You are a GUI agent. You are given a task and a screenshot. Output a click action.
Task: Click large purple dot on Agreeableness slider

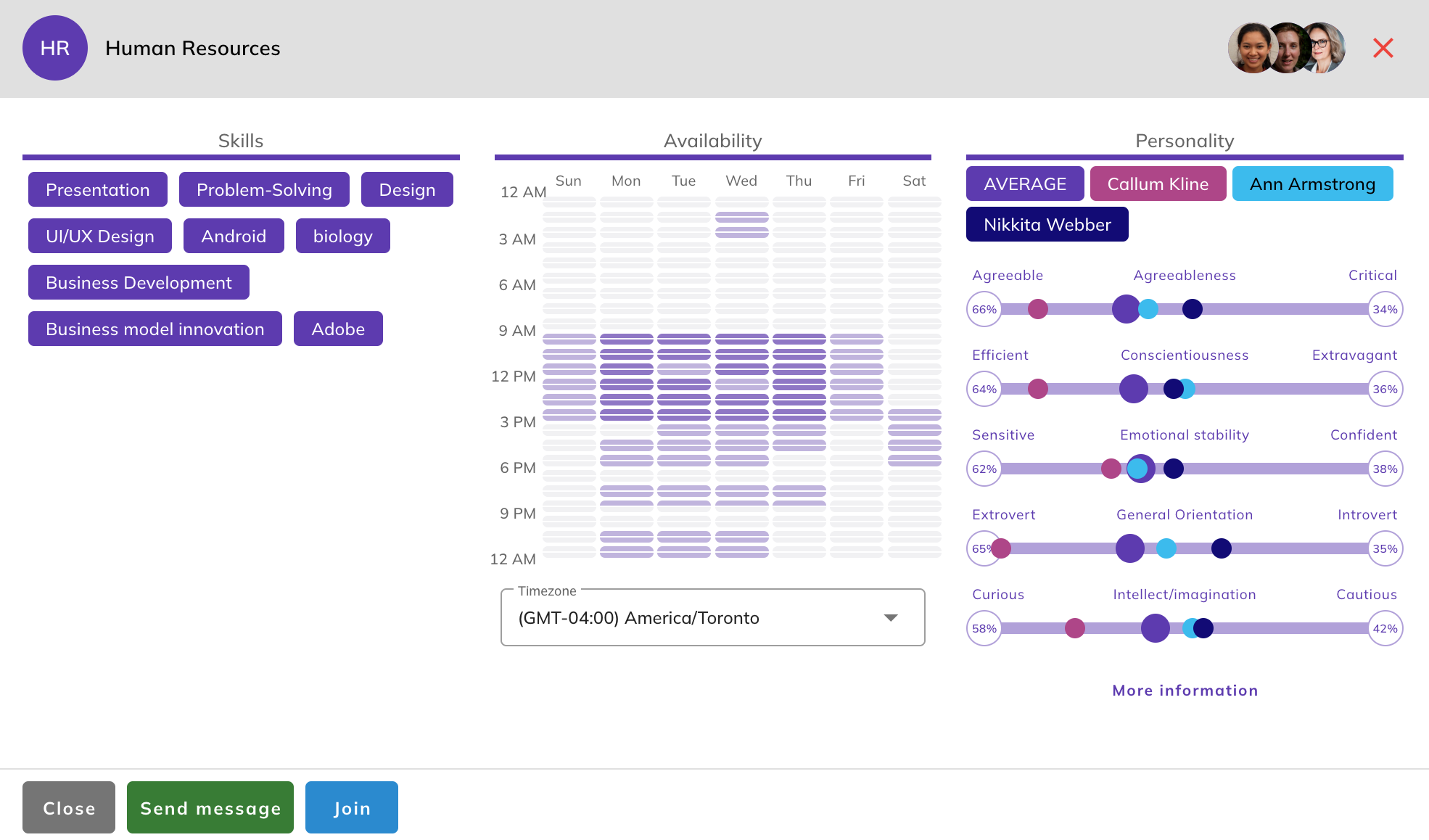[x=1126, y=310]
